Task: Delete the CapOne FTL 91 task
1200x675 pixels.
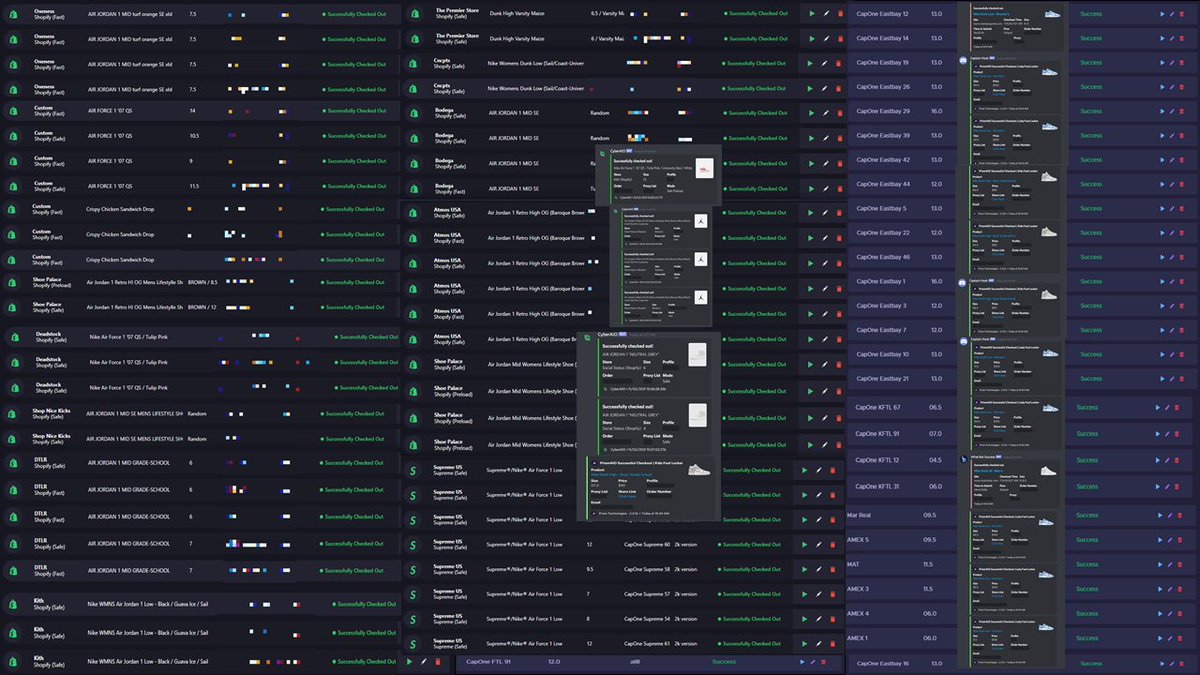Action: (823, 662)
